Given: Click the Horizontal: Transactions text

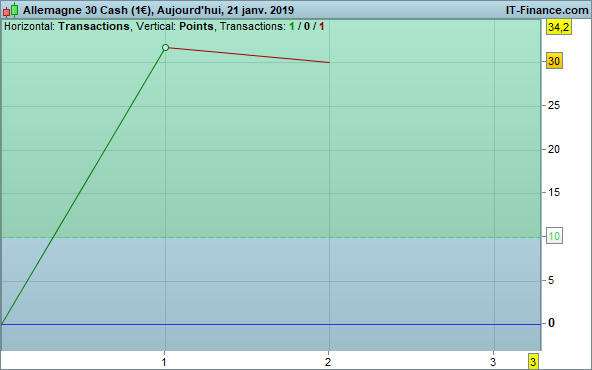Looking at the screenshot, I should click(66, 26).
